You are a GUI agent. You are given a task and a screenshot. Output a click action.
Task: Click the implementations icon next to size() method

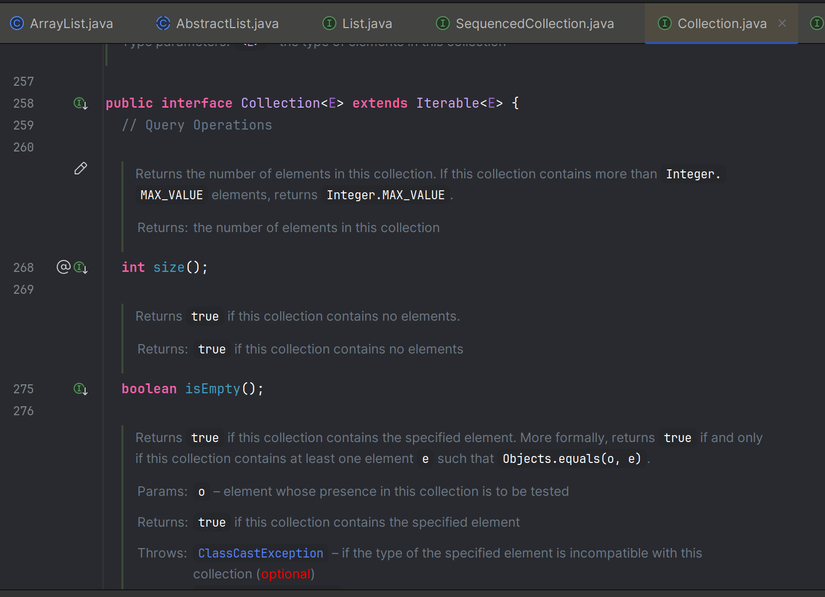(x=80, y=267)
